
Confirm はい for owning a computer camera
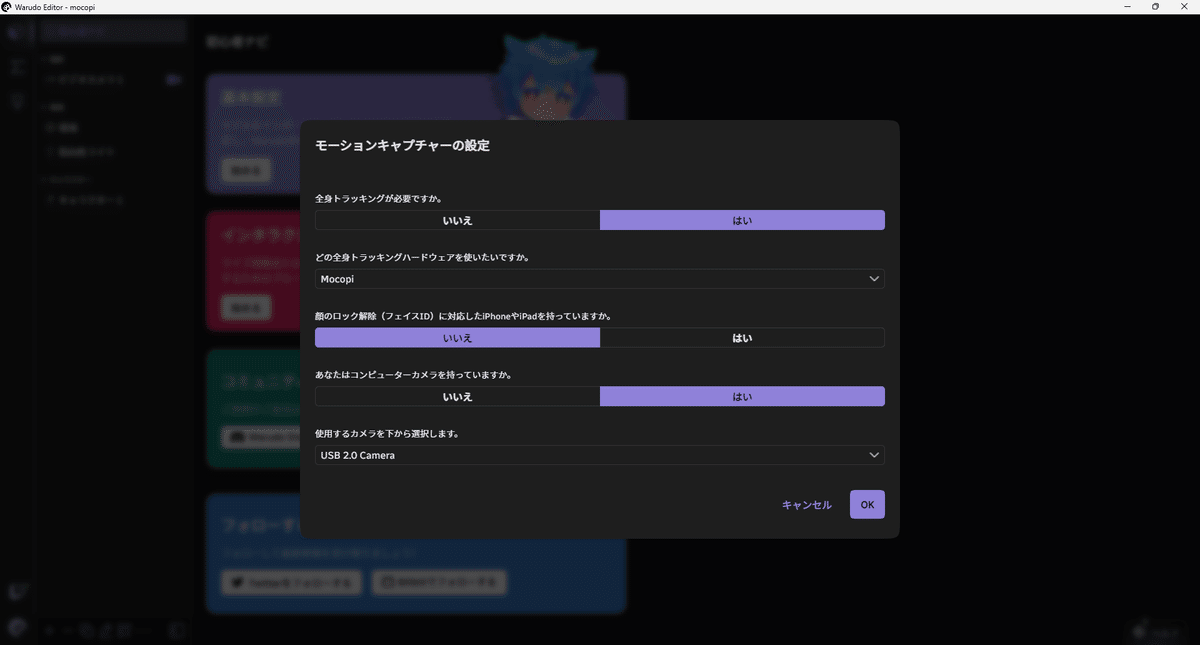click(x=742, y=396)
